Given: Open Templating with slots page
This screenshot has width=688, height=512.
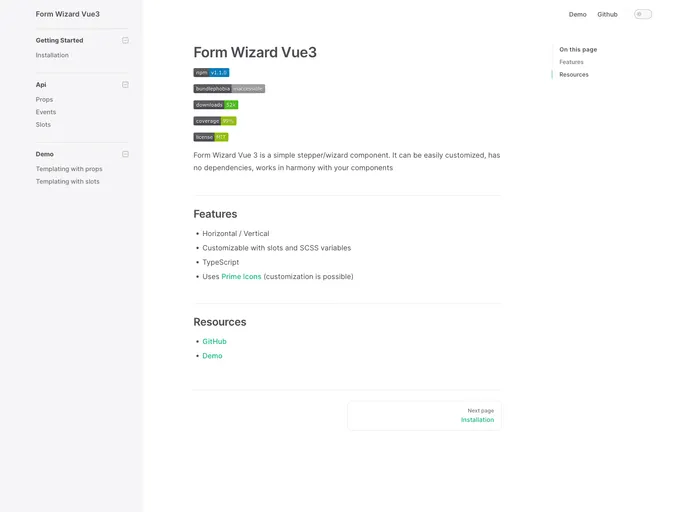Looking at the screenshot, I should click(68, 182).
